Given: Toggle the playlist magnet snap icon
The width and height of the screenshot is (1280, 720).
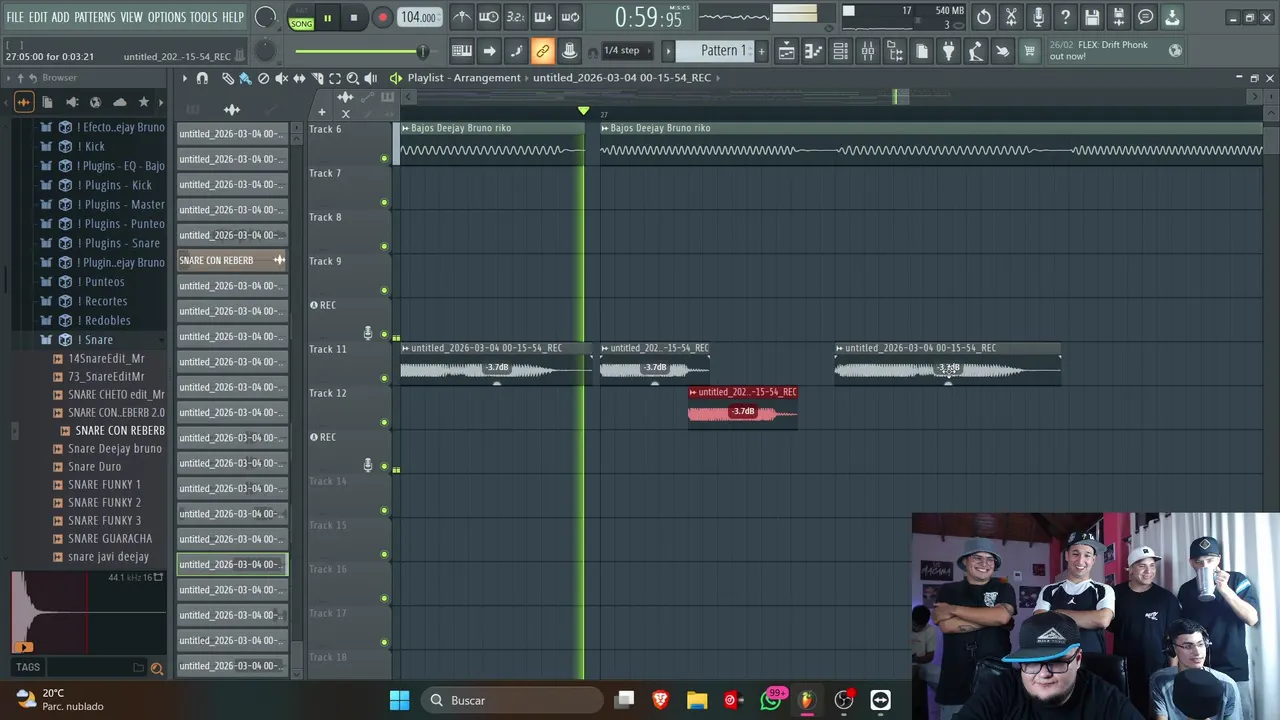Looking at the screenshot, I should click(202, 78).
